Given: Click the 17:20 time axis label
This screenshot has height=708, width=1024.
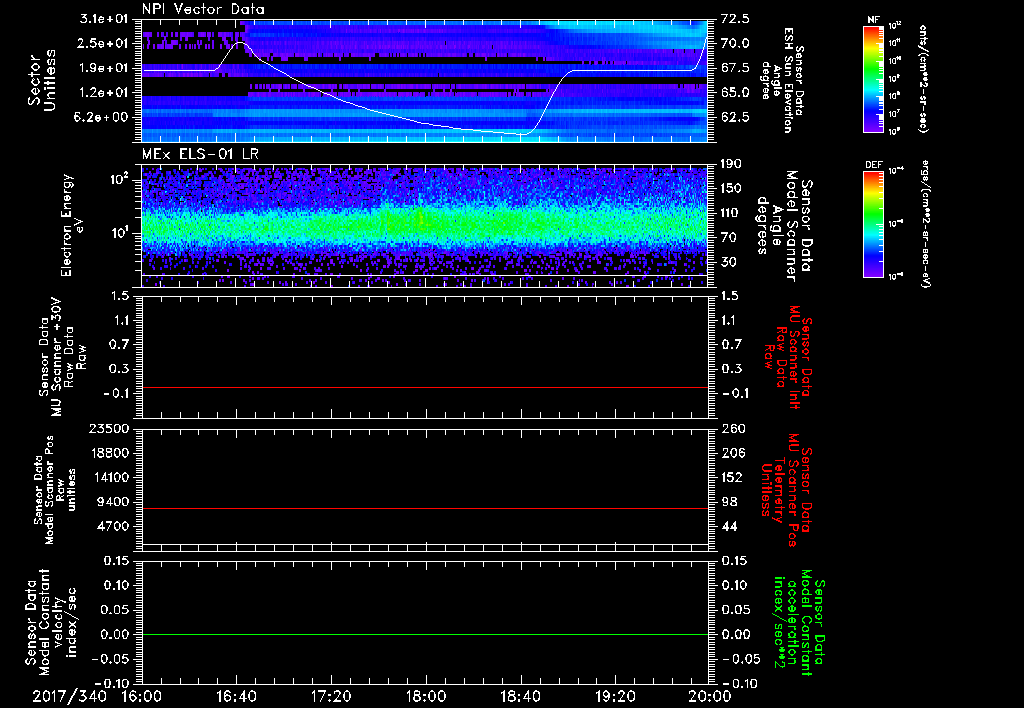Looking at the screenshot, I should 331,696.
